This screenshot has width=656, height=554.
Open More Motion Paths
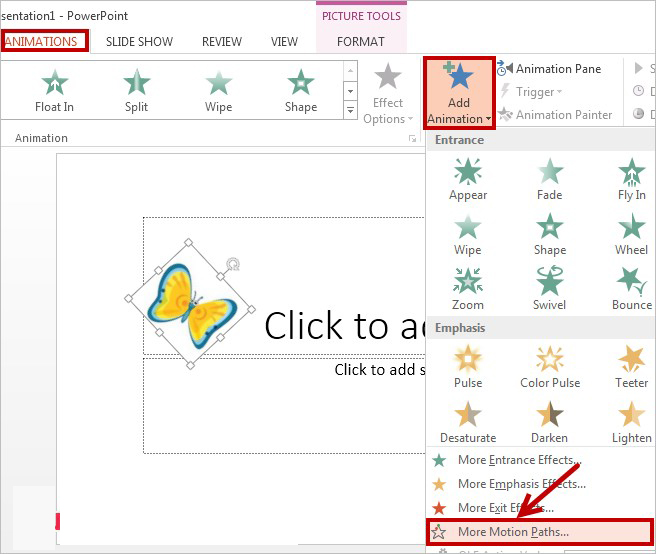click(x=540, y=532)
